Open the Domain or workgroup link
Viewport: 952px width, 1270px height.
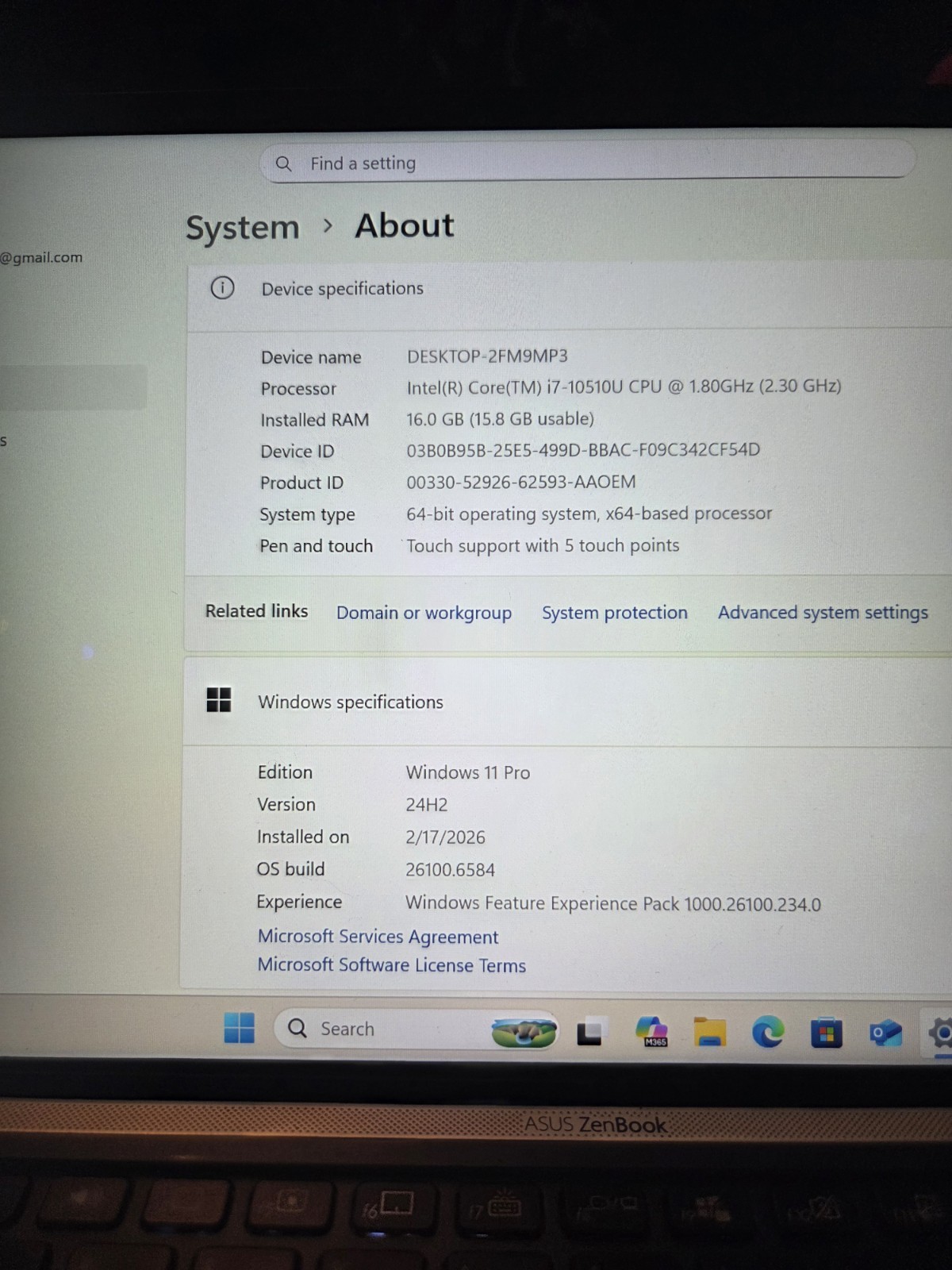(424, 613)
